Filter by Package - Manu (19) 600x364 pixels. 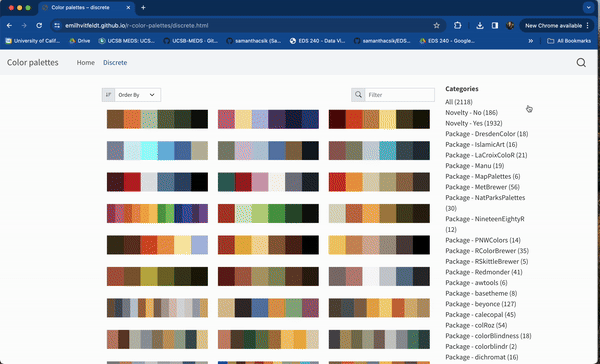coord(474,166)
